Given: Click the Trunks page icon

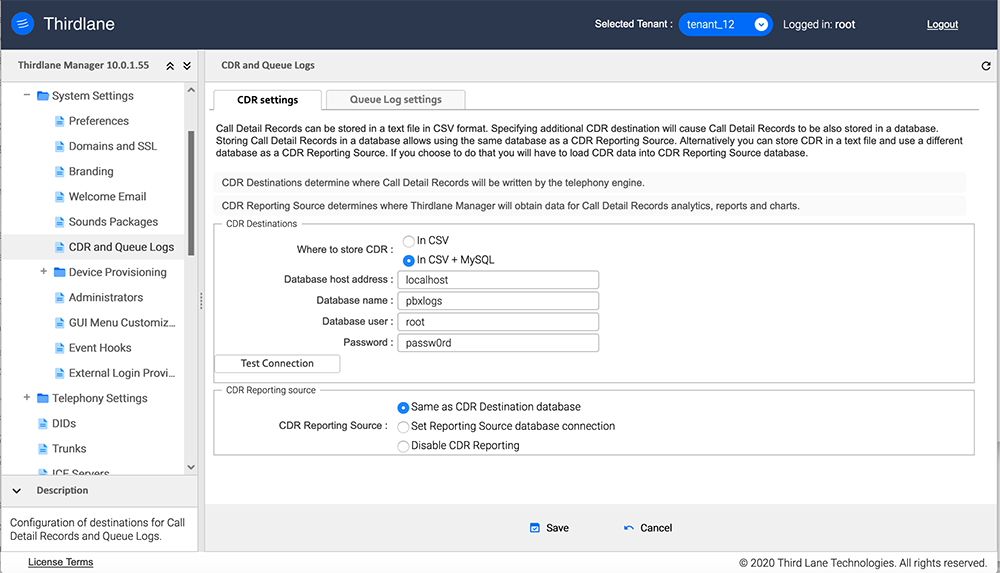Looking at the screenshot, I should 43,449.
